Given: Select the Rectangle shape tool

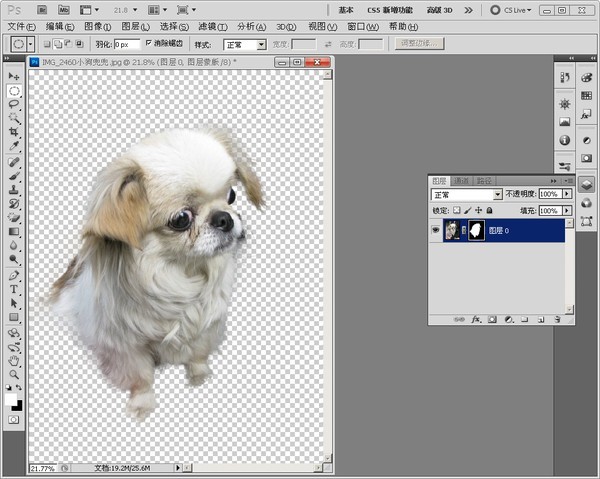Looking at the screenshot, I should 14,317.
